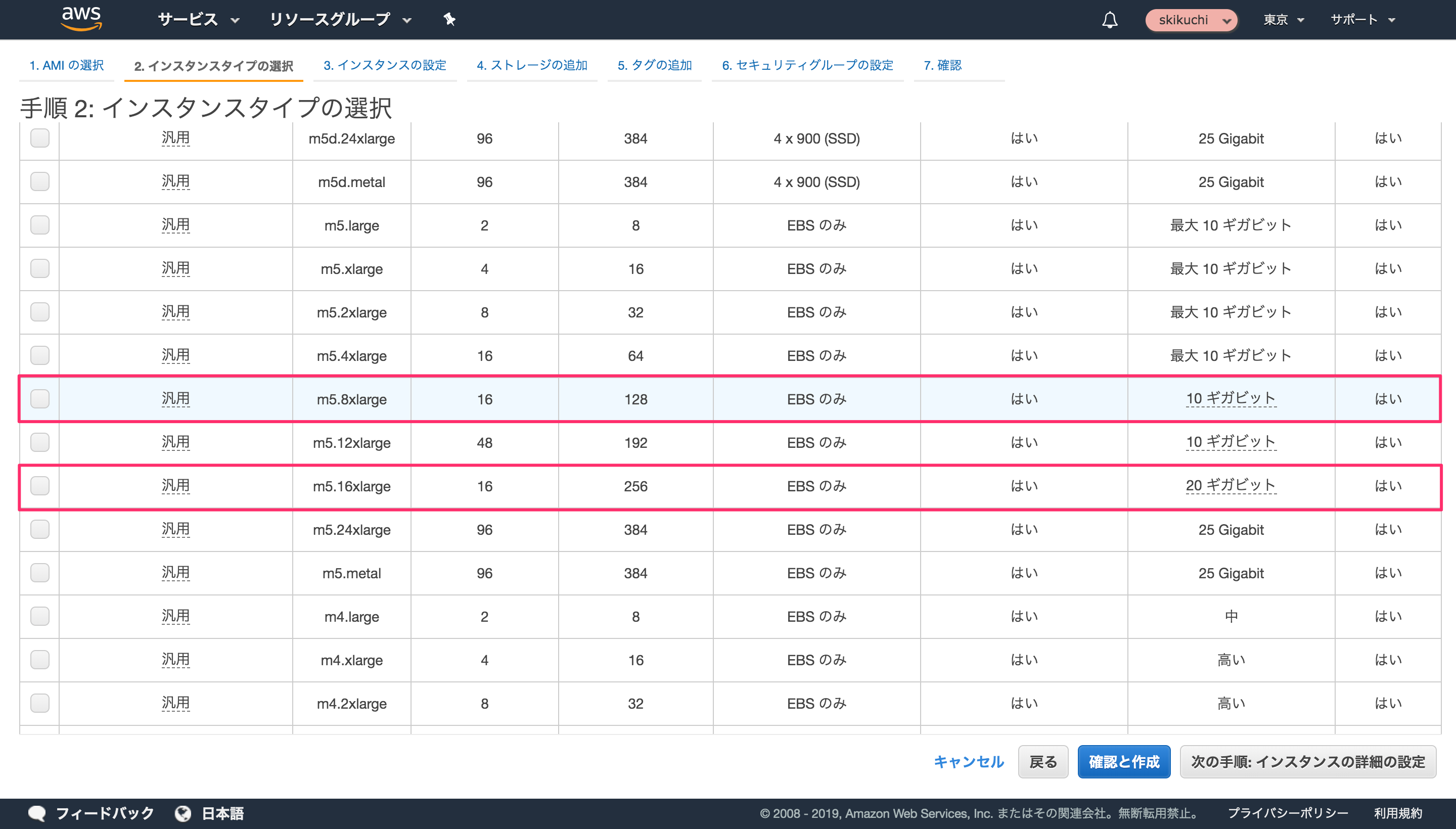Click 20 ギガビット network performance link
Viewport: 1456px width, 829px height.
click(x=1231, y=486)
